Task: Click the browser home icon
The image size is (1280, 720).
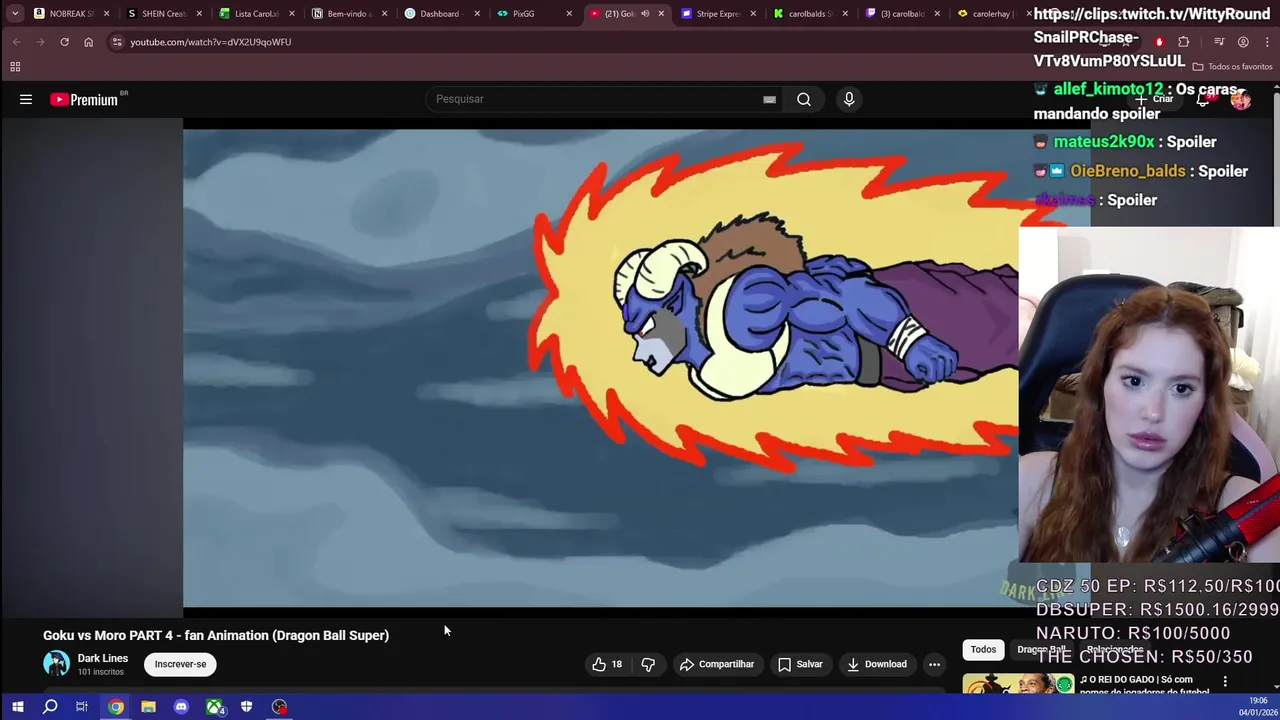Action: click(x=88, y=42)
